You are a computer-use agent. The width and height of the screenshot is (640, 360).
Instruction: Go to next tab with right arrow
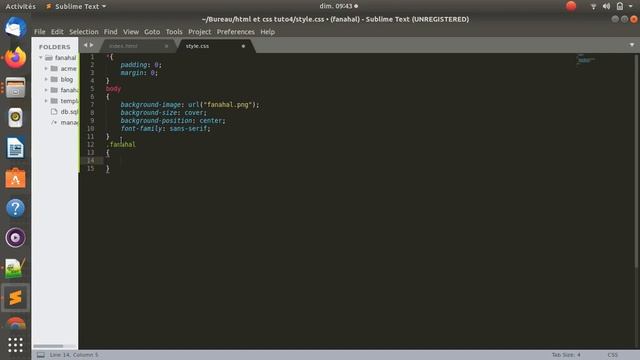click(91, 45)
